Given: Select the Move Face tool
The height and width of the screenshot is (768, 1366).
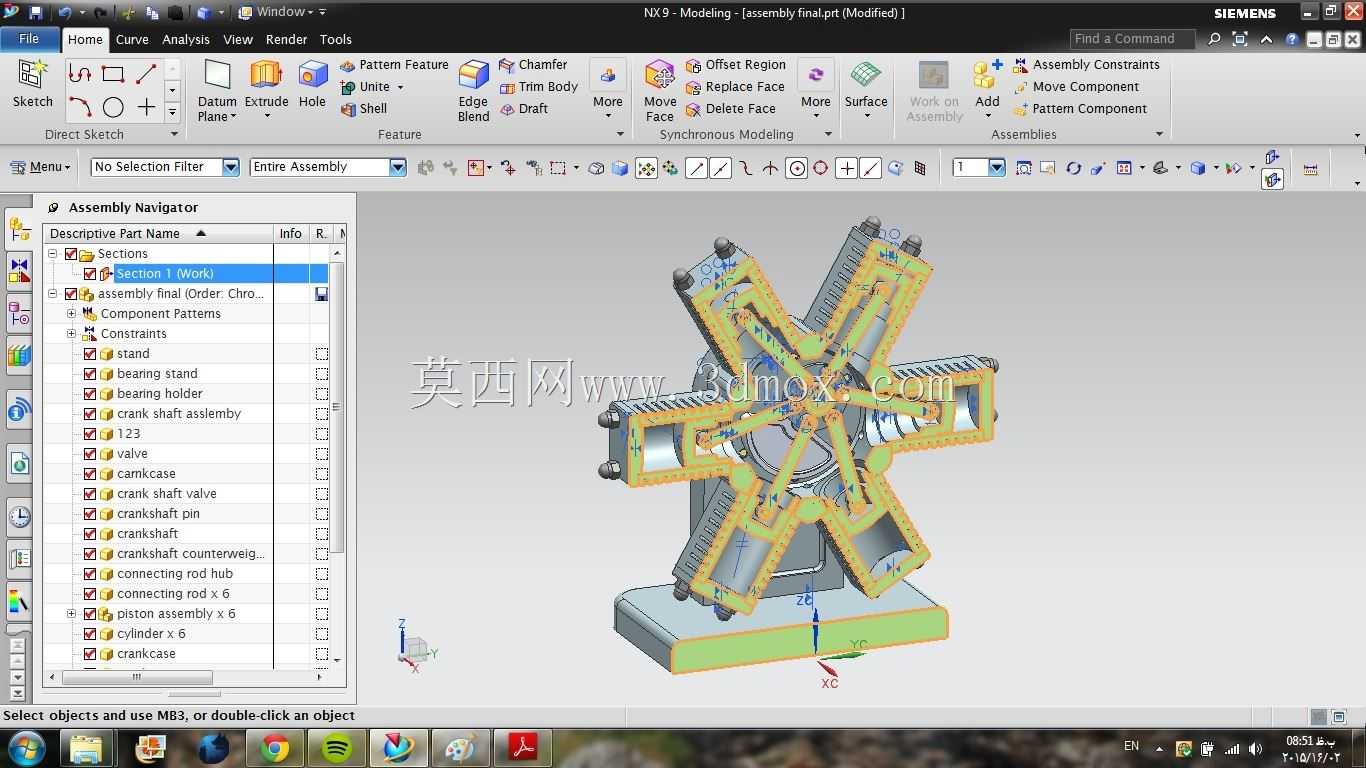Looking at the screenshot, I should [x=660, y=90].
